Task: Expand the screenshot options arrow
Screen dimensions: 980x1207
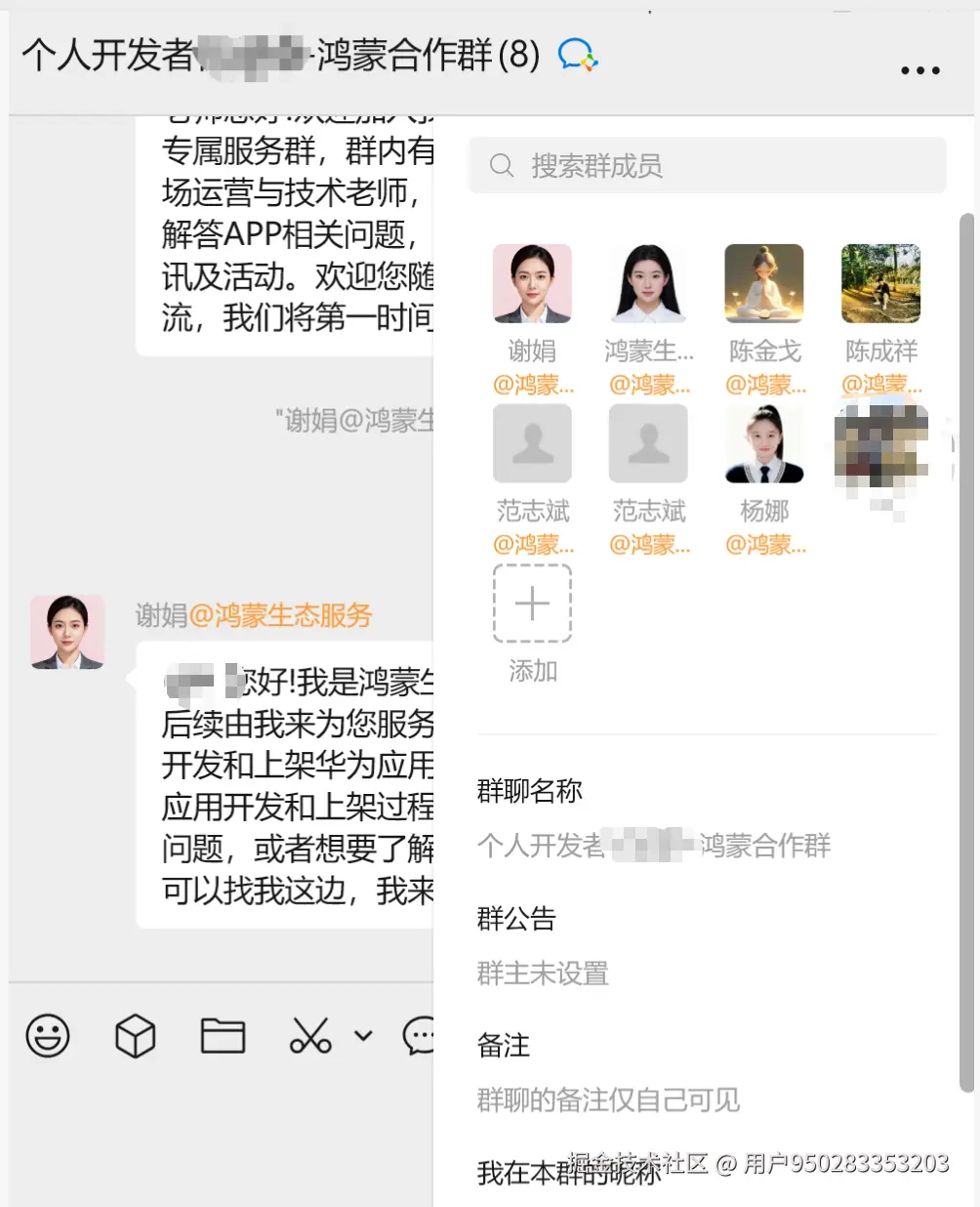Action: 363,1036
